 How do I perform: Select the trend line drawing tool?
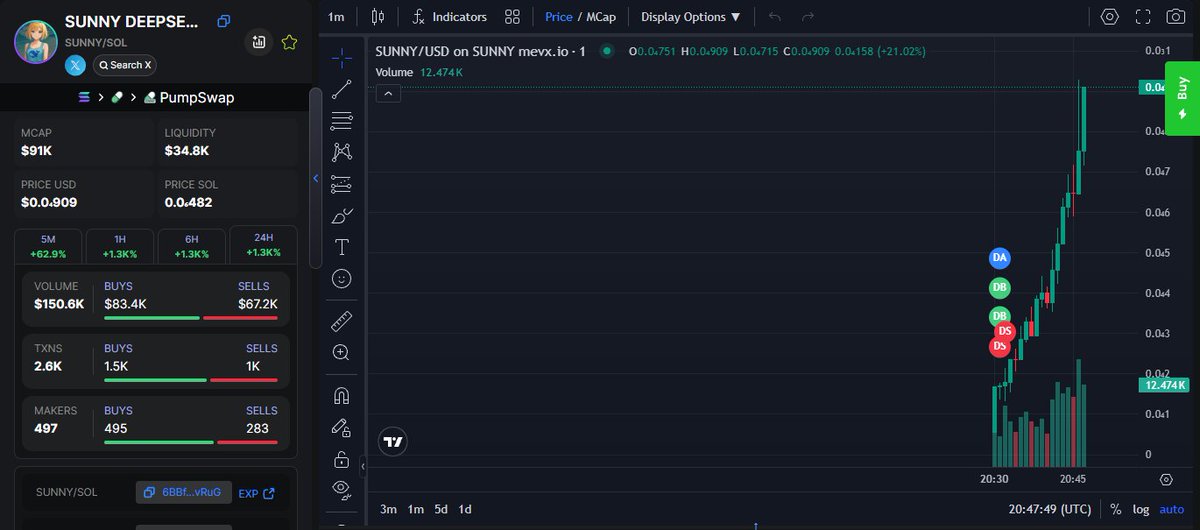click(x=341, y=89)
